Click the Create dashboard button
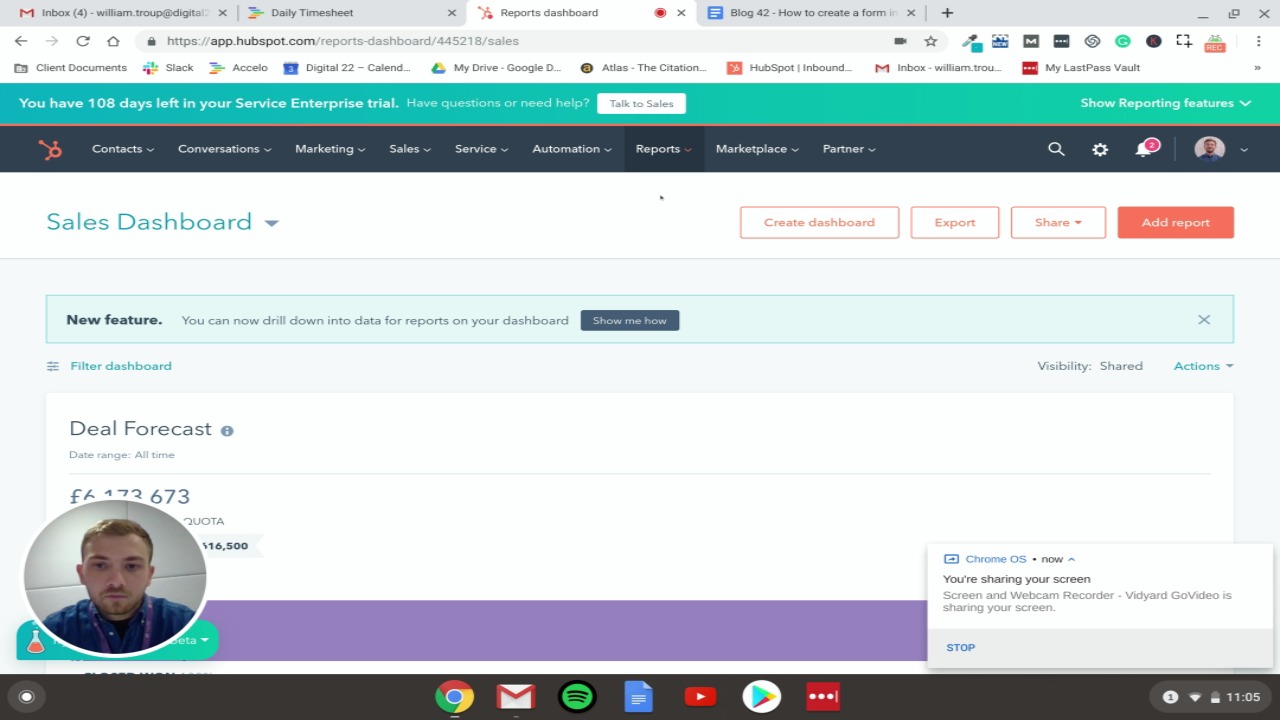This screenshot has width=1280, height=720. coord(819,222)
